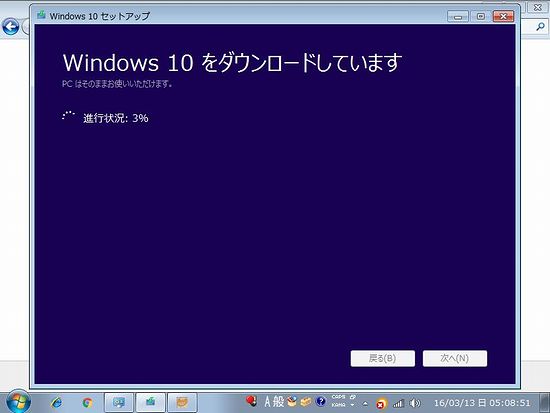Launch Google Chrome from the taskbar
Viewport: 550px width, 413px height.
[x=87, y=402]
